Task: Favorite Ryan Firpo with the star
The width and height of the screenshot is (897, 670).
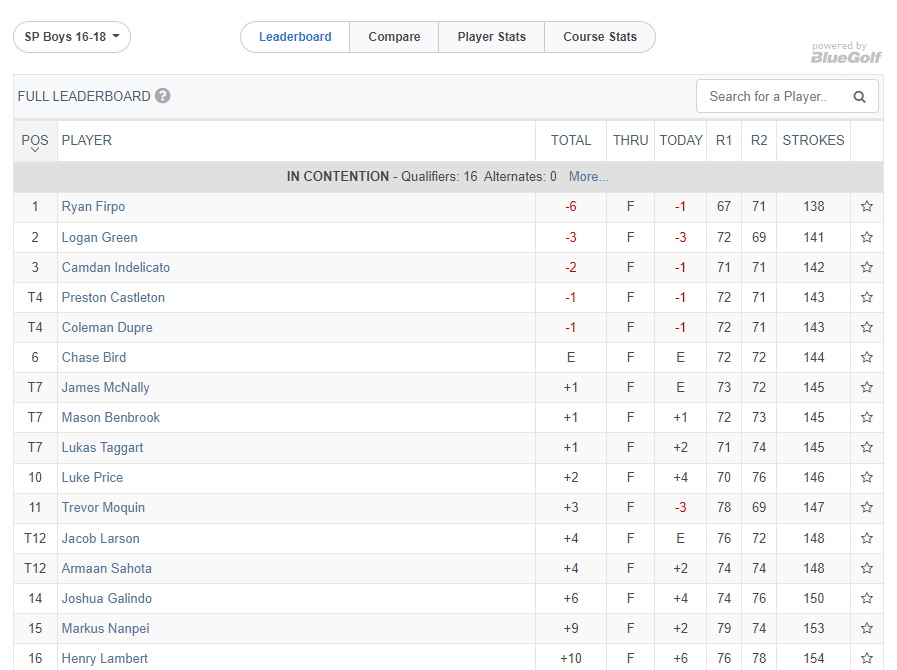Action: coord(867,207)
